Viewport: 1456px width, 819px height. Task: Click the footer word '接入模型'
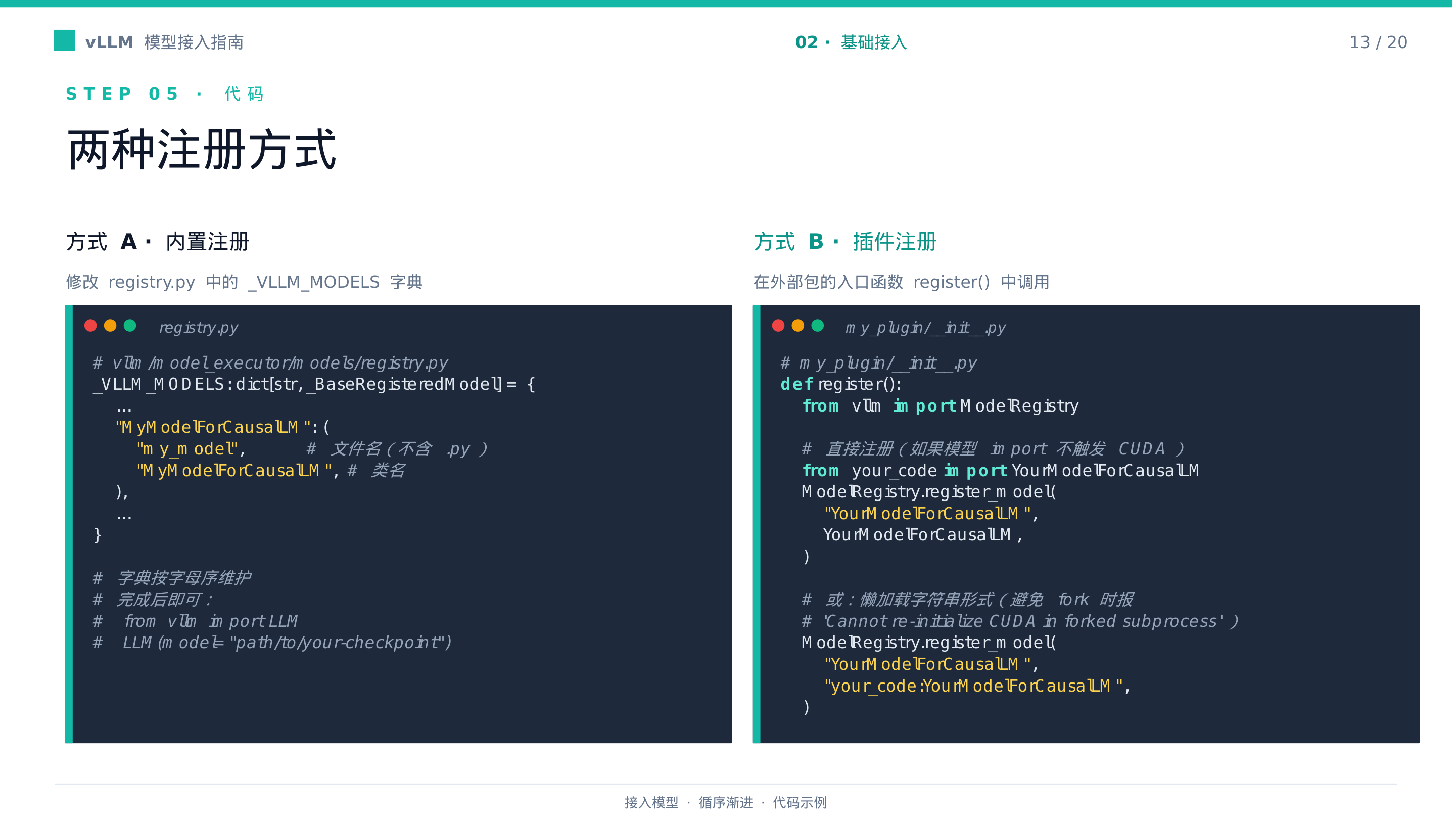coord(651,803)
